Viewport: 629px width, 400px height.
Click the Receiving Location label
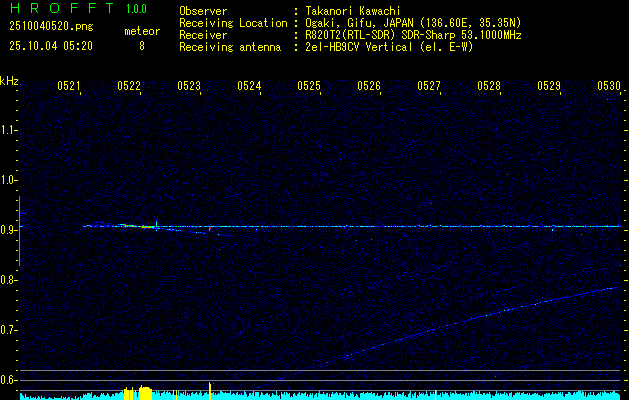233,23
